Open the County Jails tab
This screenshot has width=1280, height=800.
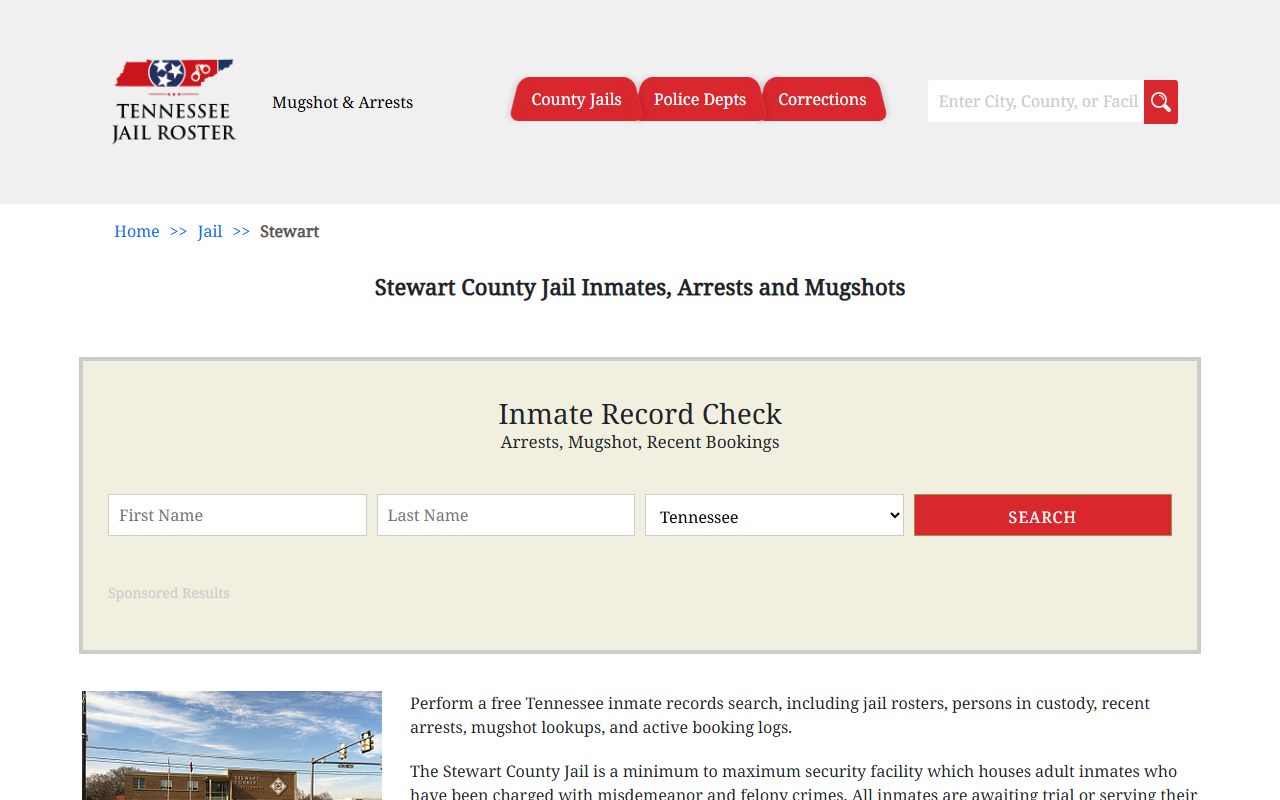pyautogui.click(x=576, y=99)
